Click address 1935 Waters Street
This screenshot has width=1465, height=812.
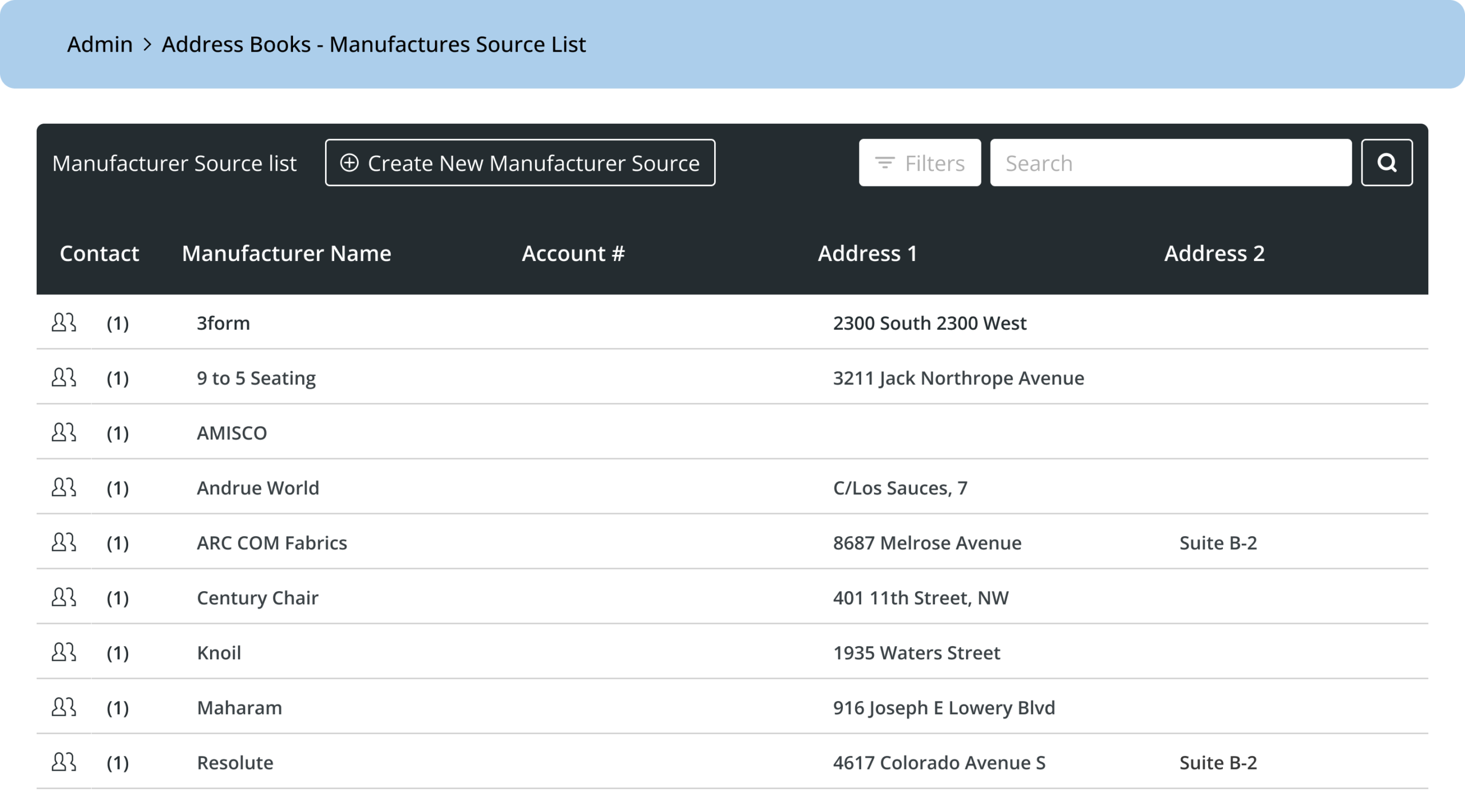pyautogui.click(x=916, y=653)
